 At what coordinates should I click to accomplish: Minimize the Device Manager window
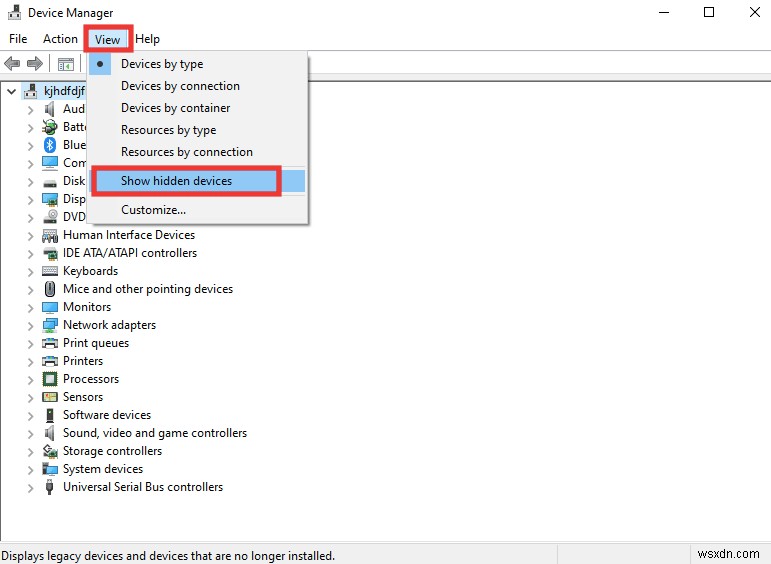664,12
